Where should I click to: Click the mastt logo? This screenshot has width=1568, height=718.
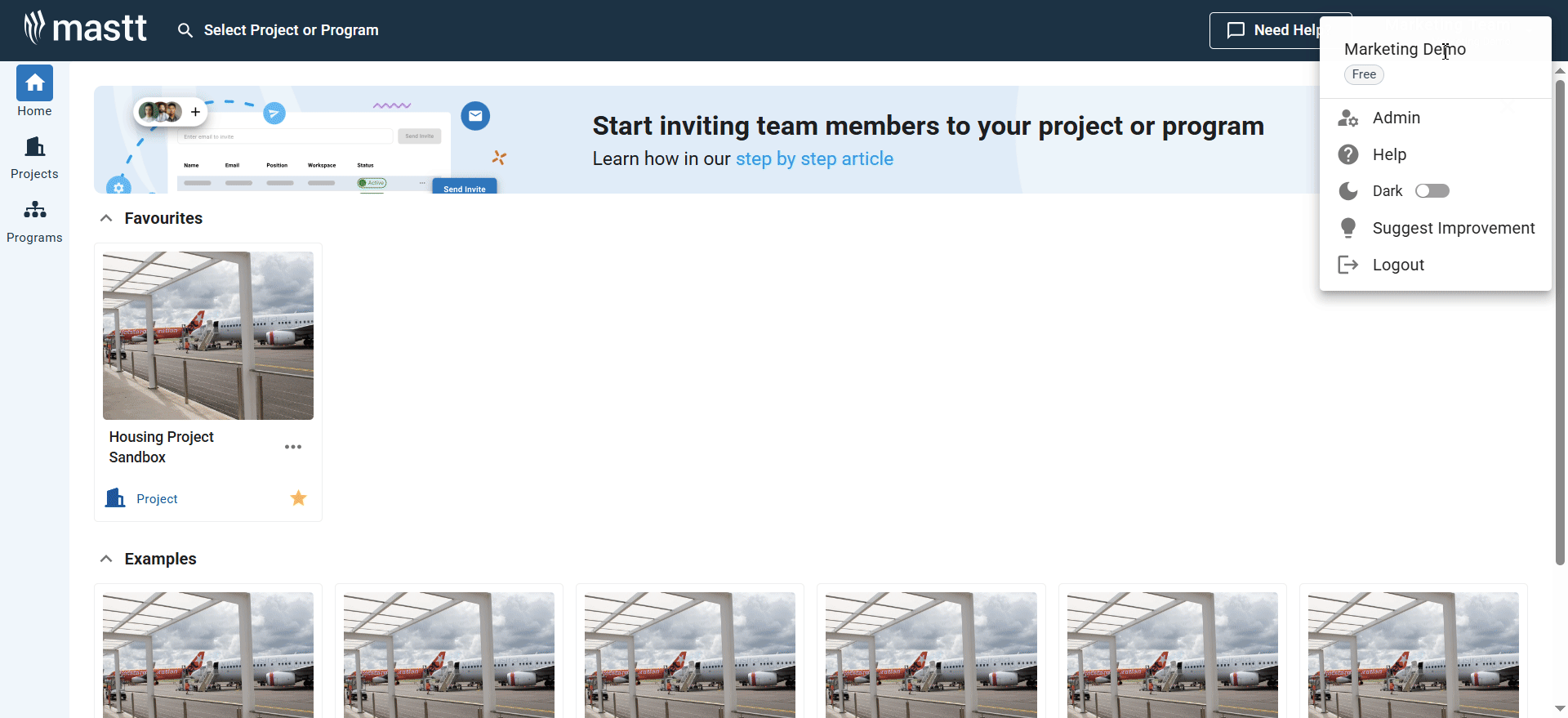pyautogui.click(x=86, y=29)
